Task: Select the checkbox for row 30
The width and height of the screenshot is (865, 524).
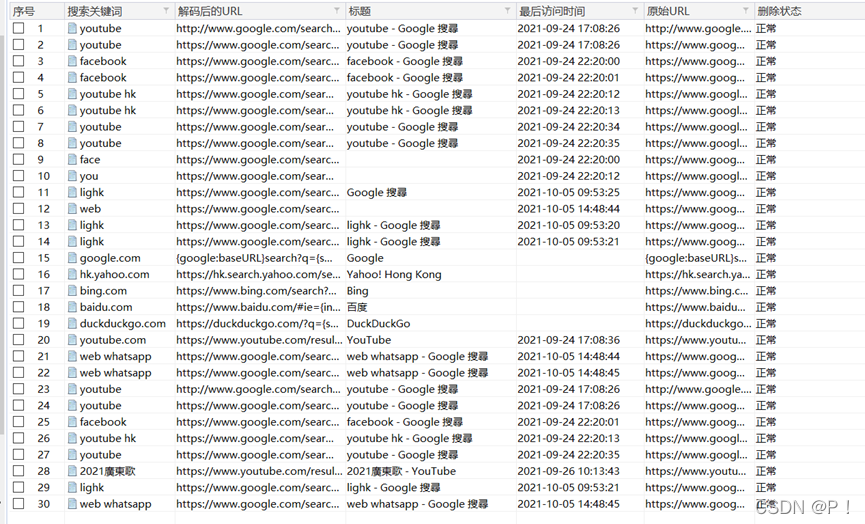Action: (19, 504)
